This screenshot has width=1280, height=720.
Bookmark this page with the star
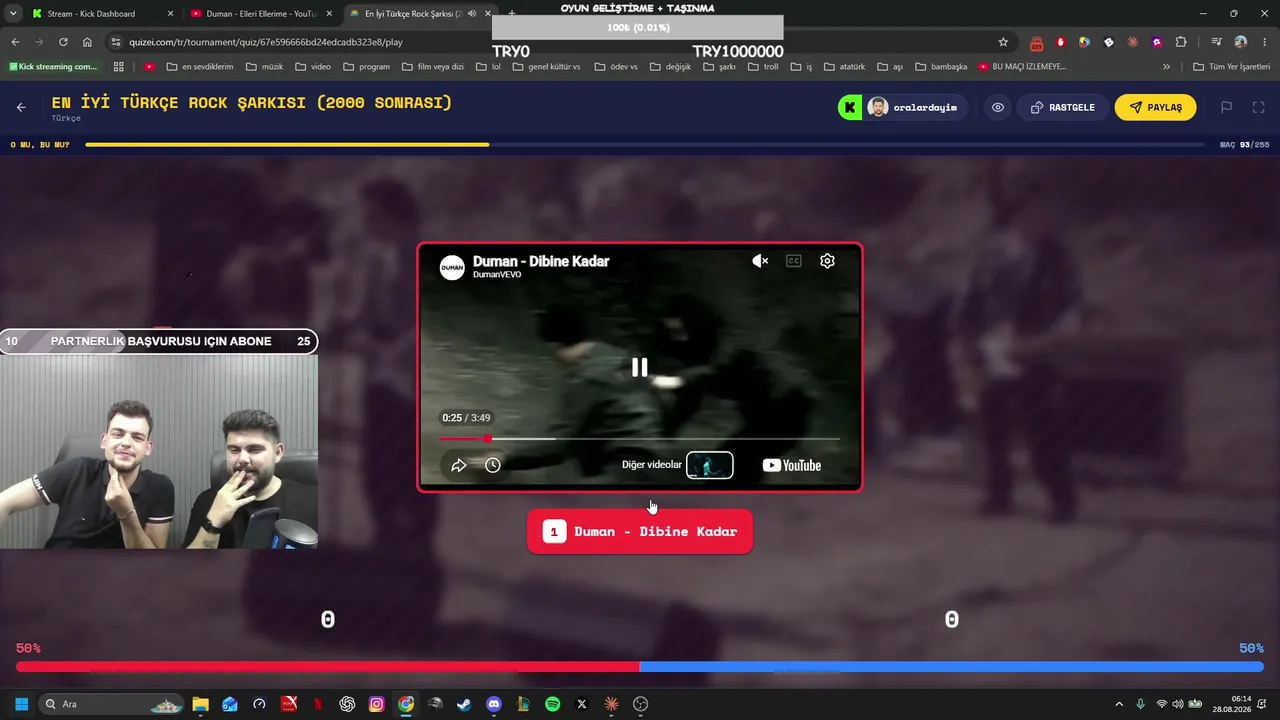[x=1003, y=42]
